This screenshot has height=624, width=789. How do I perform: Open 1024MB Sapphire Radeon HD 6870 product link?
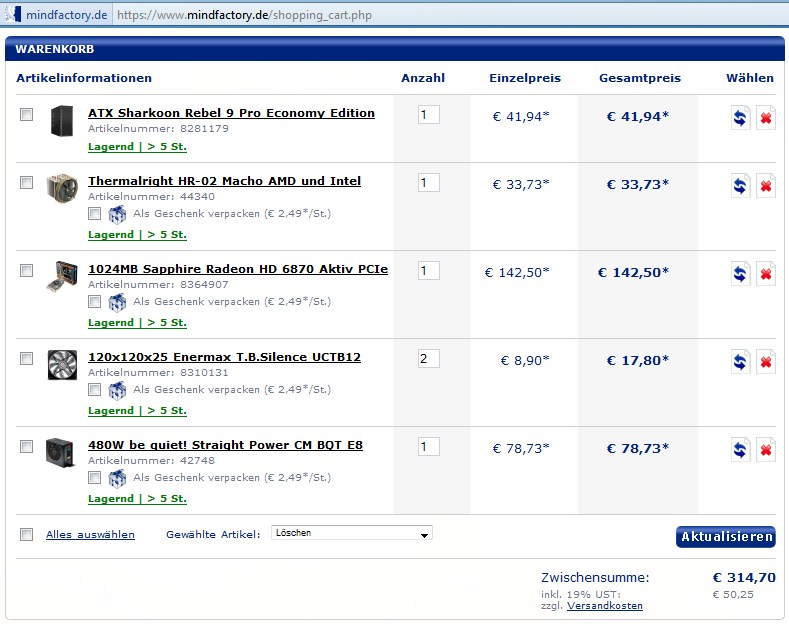click(238, 269)
